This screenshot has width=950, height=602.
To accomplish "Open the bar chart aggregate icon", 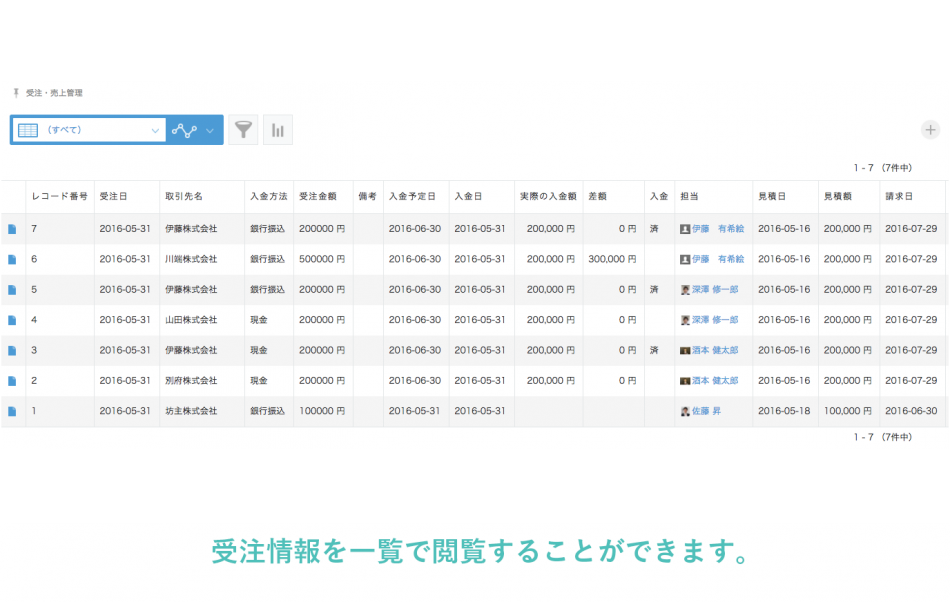I will (x=278, y=130).
